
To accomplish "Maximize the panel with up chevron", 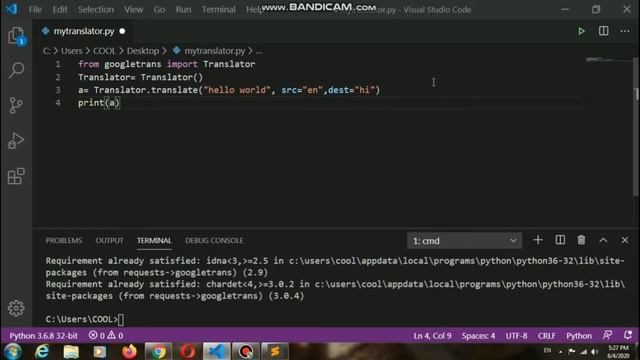I will click(x=603, y=240).
